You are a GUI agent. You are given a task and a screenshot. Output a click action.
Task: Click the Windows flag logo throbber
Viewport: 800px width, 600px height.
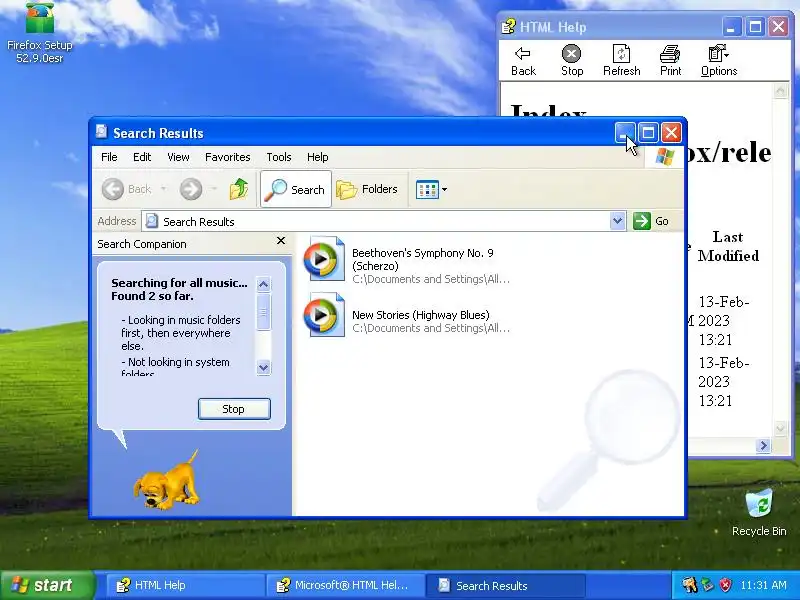(x=665, y=157)
